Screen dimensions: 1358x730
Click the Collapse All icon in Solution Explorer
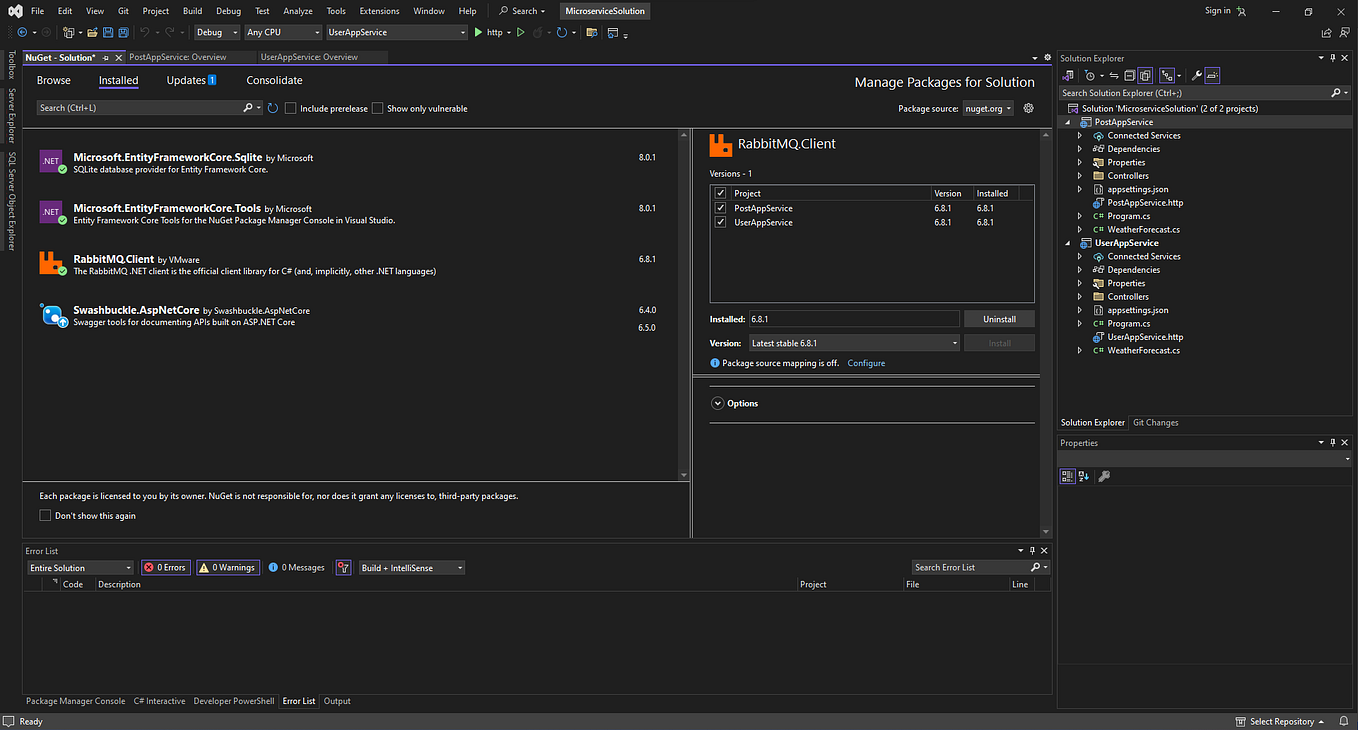pos(1130,75)
